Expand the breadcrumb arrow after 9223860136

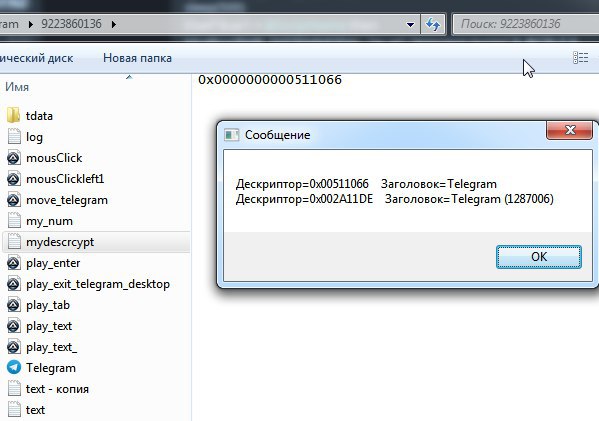click(113, 24)
